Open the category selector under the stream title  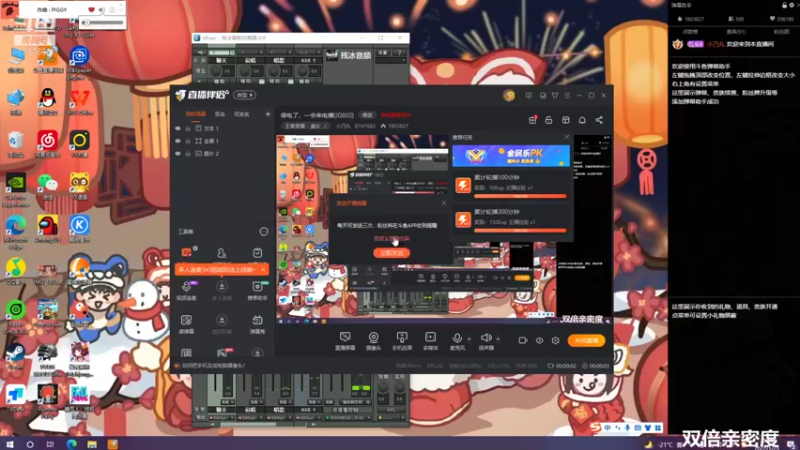[306, 126]
